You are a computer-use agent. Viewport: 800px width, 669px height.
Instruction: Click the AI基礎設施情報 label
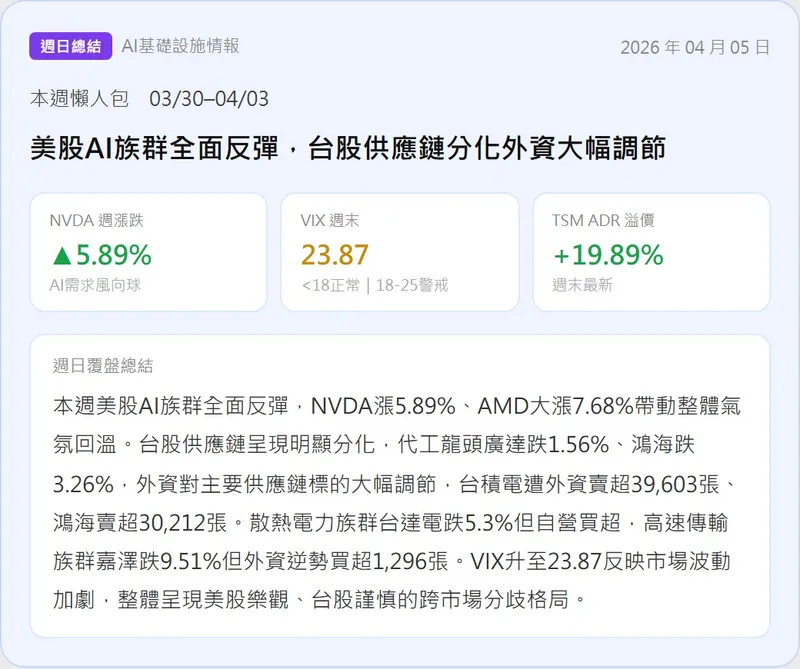click(x=180, y=46)
